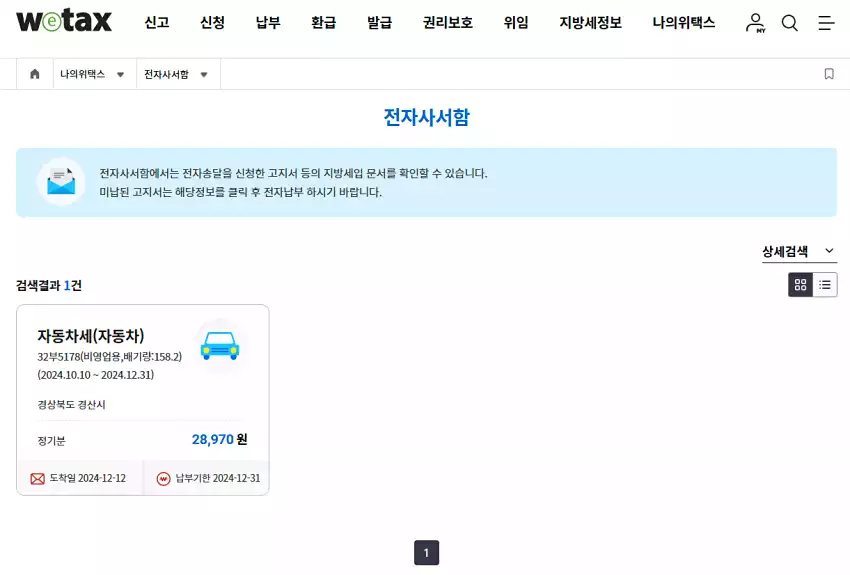Open the 자동차세(자동차) bill card
Viewport: 850px width, 575px height.
pos(143,400)
